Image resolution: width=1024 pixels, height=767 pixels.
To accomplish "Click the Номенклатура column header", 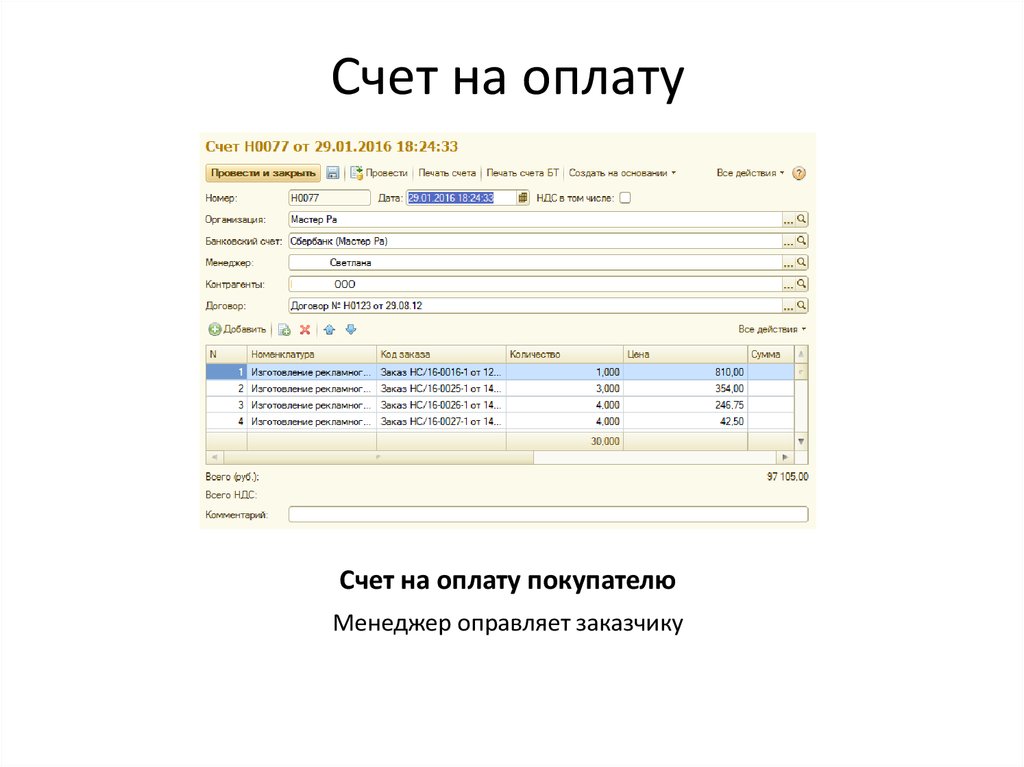I will click(312, 354).
